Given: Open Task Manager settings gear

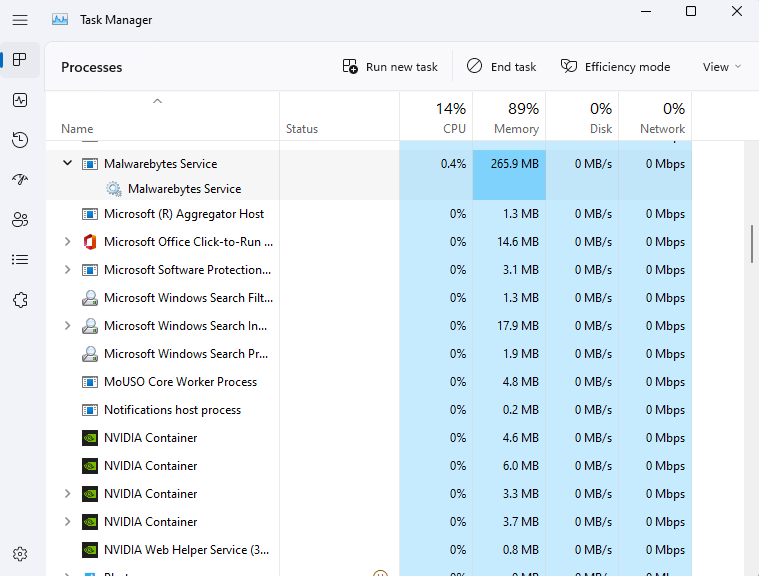Looking at the screenshot, I should (20, 554).
